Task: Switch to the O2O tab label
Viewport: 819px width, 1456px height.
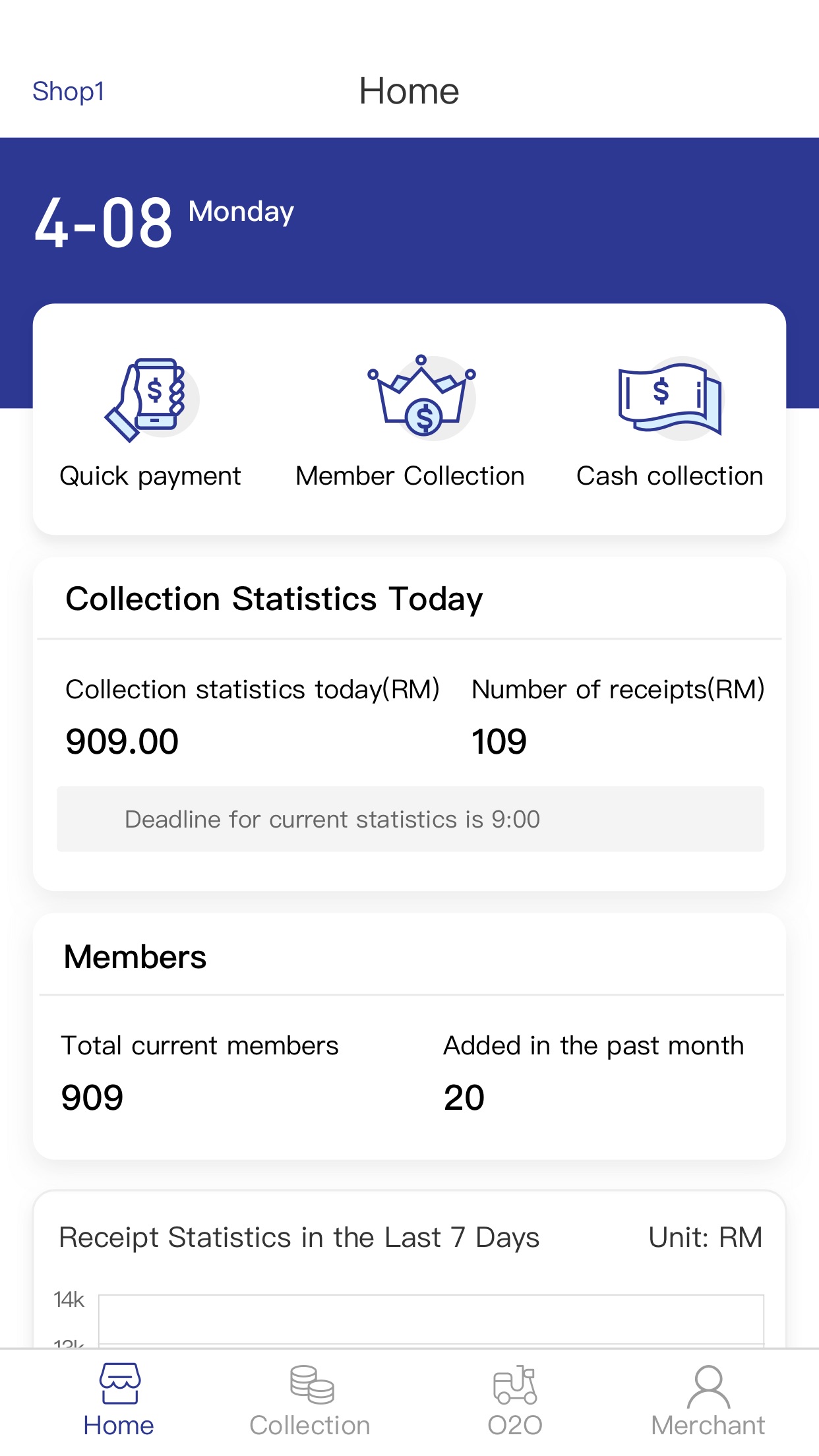Action: pos(515,1426)
